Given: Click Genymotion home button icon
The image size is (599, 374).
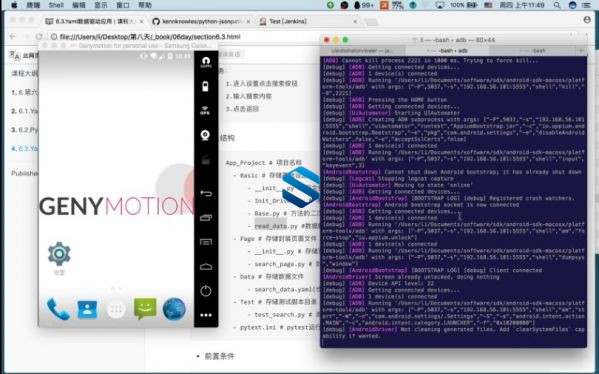Looking at the screenshot, I should 206,267.
